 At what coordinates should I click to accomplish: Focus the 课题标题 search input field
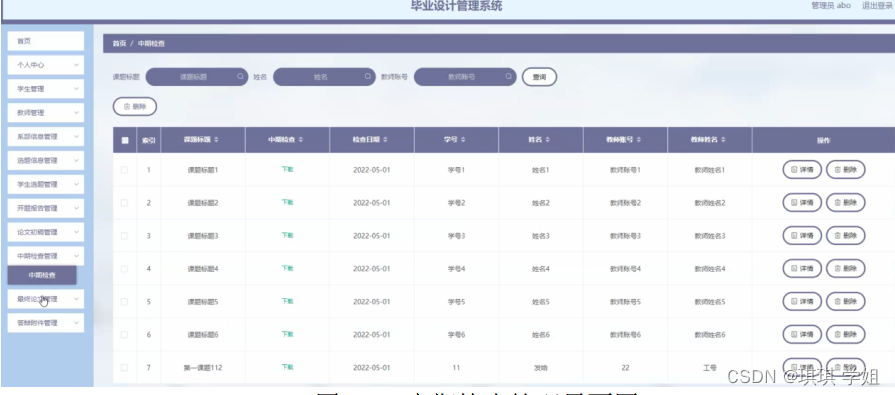pyautogui.click(x=197, y=76)
